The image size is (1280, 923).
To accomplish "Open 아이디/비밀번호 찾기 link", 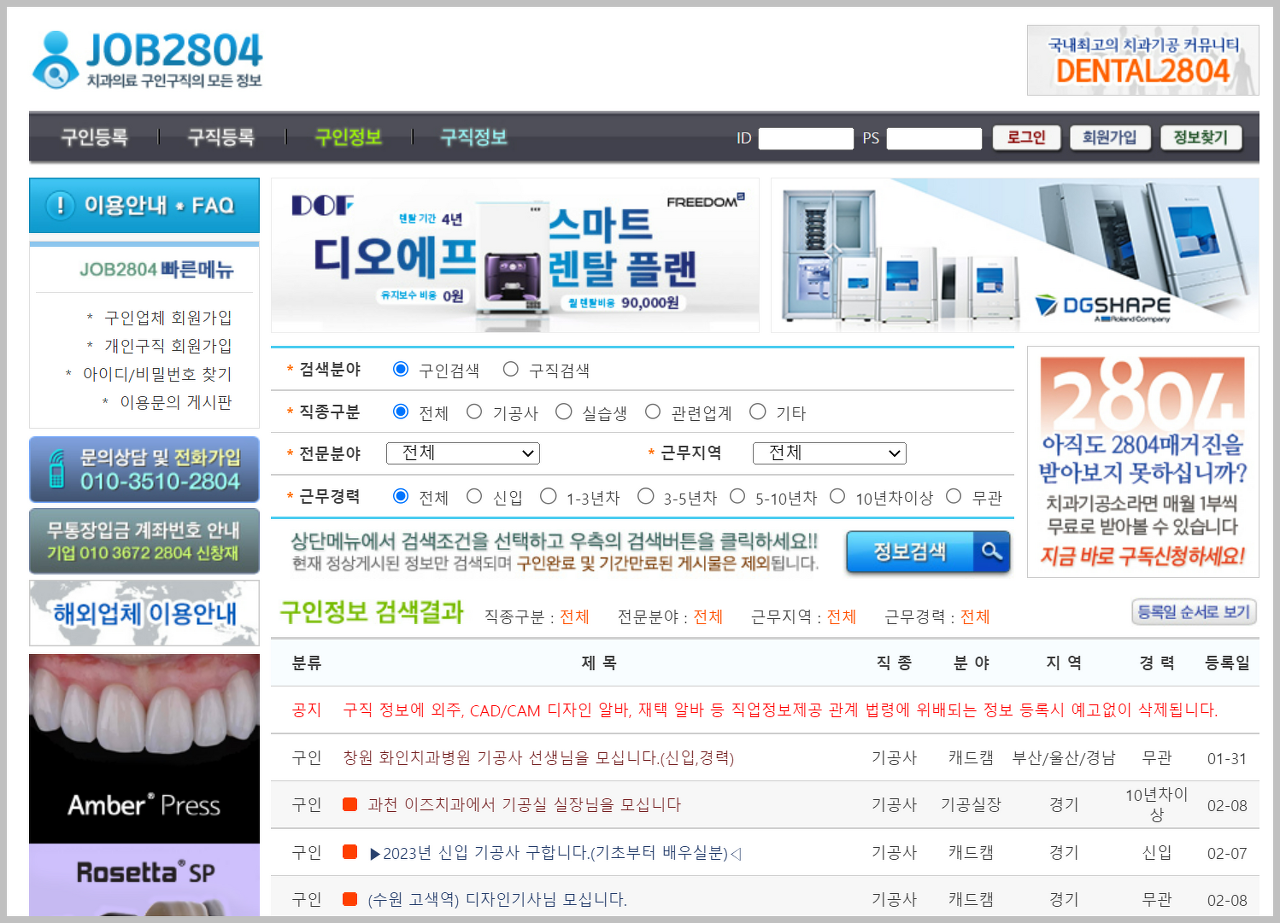I will [x=157, y=374].
